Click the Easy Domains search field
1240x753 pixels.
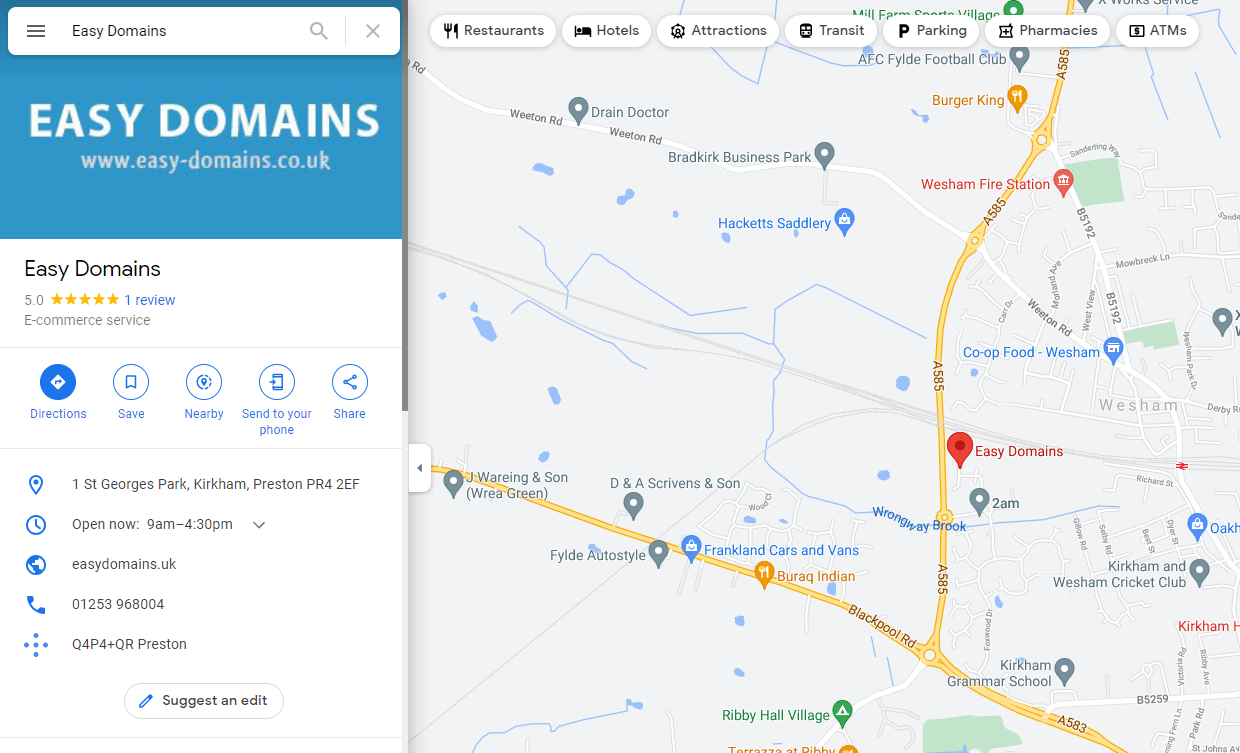click(185, 31)
